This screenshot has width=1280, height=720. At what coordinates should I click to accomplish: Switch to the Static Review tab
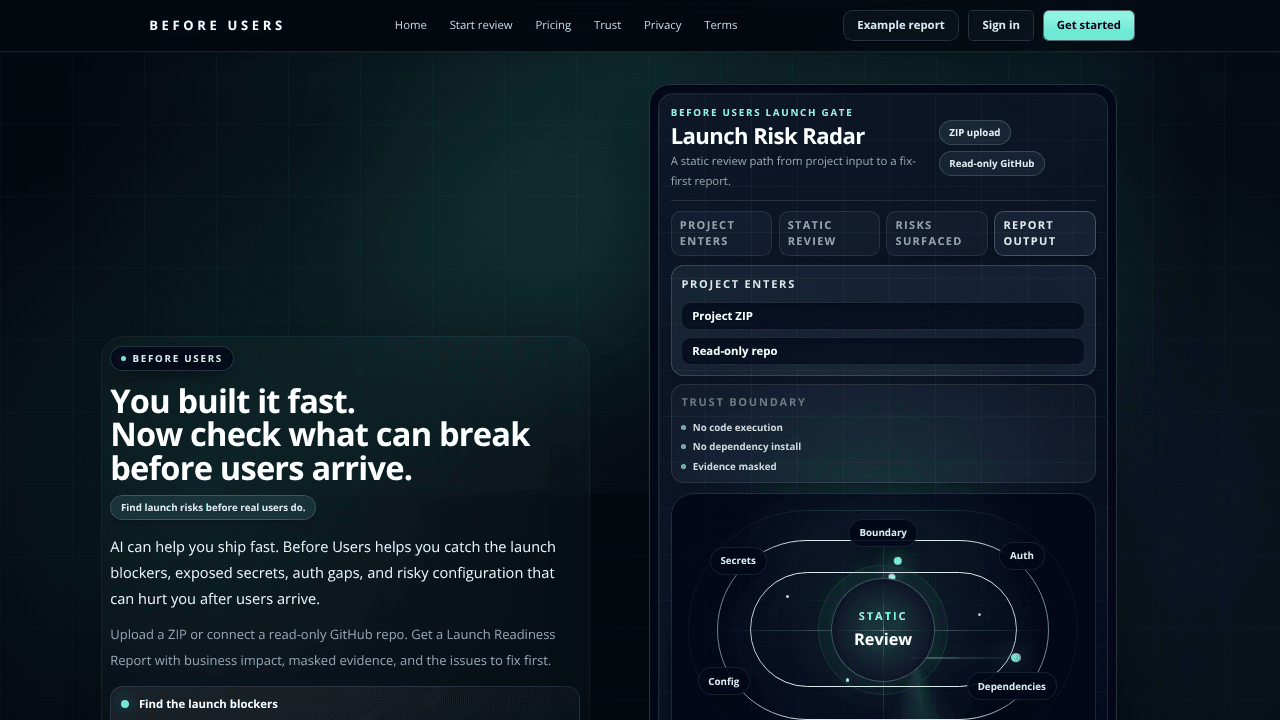829,233
